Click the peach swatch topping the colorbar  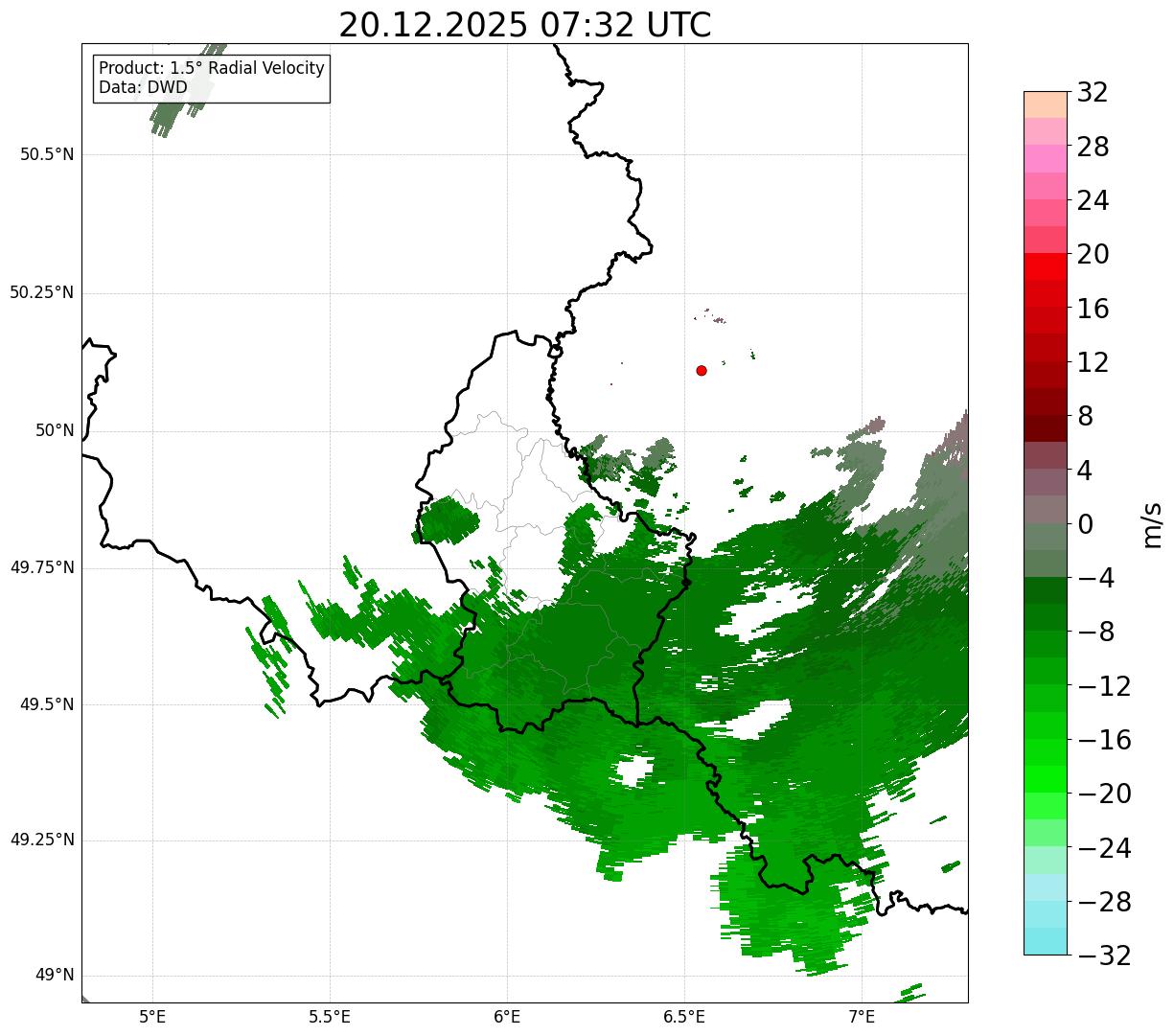tap(1046, 104)
